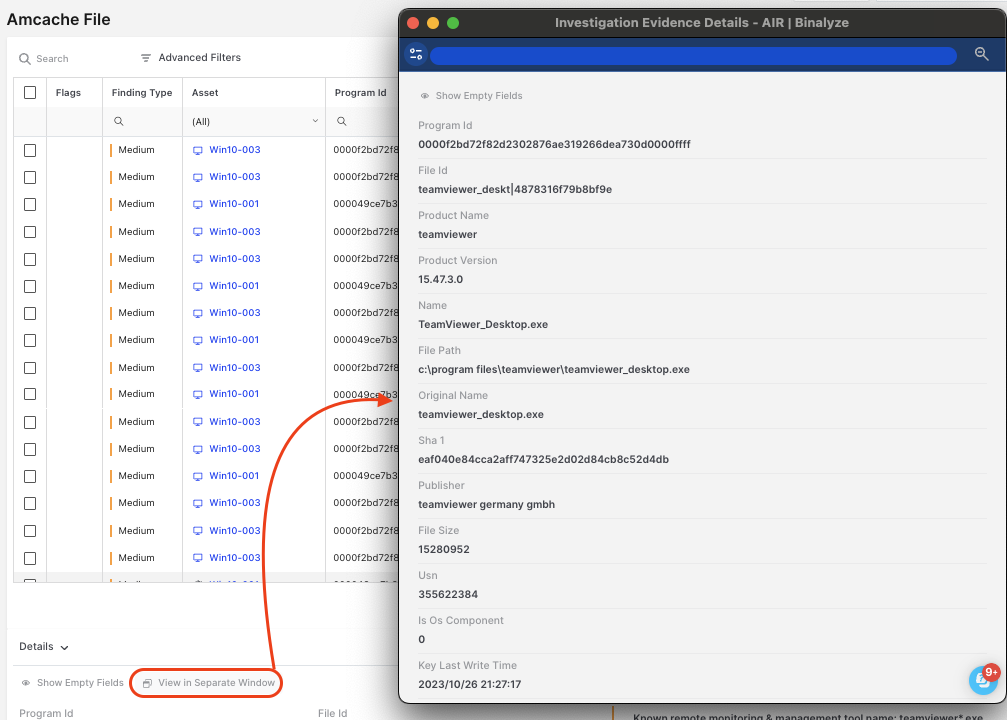Click the computer icon next to the first Win10-003 entry

[196, 149]
